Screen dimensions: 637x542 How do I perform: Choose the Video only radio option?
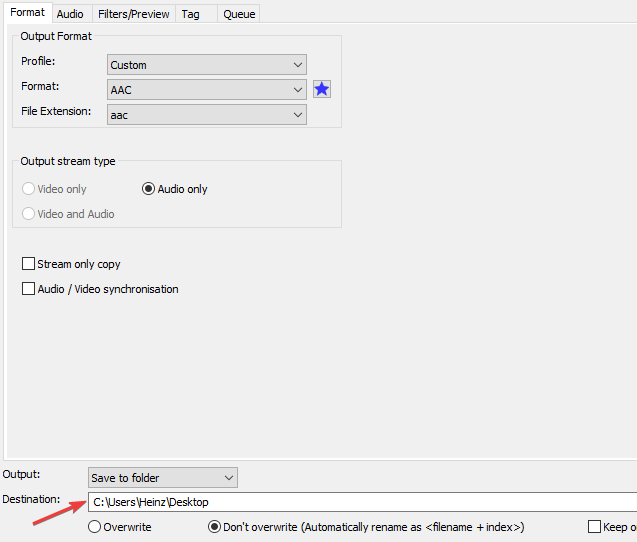coord(29,189)
